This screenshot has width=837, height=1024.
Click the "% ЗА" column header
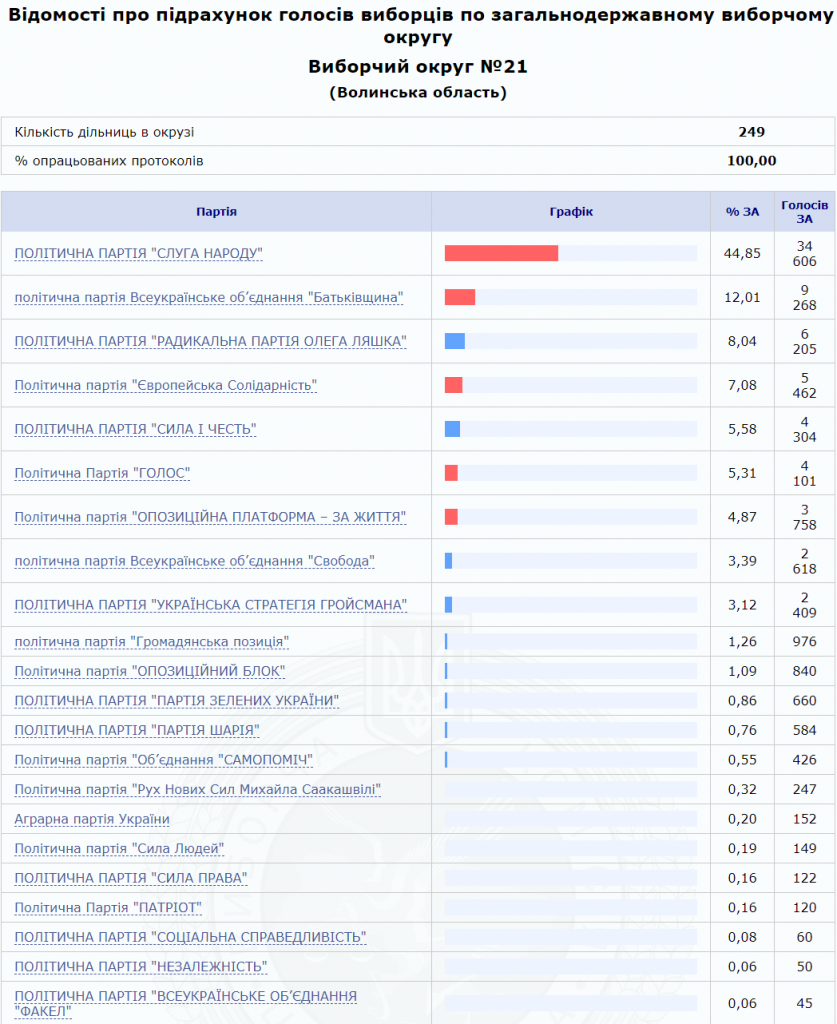tap(742, 212)
